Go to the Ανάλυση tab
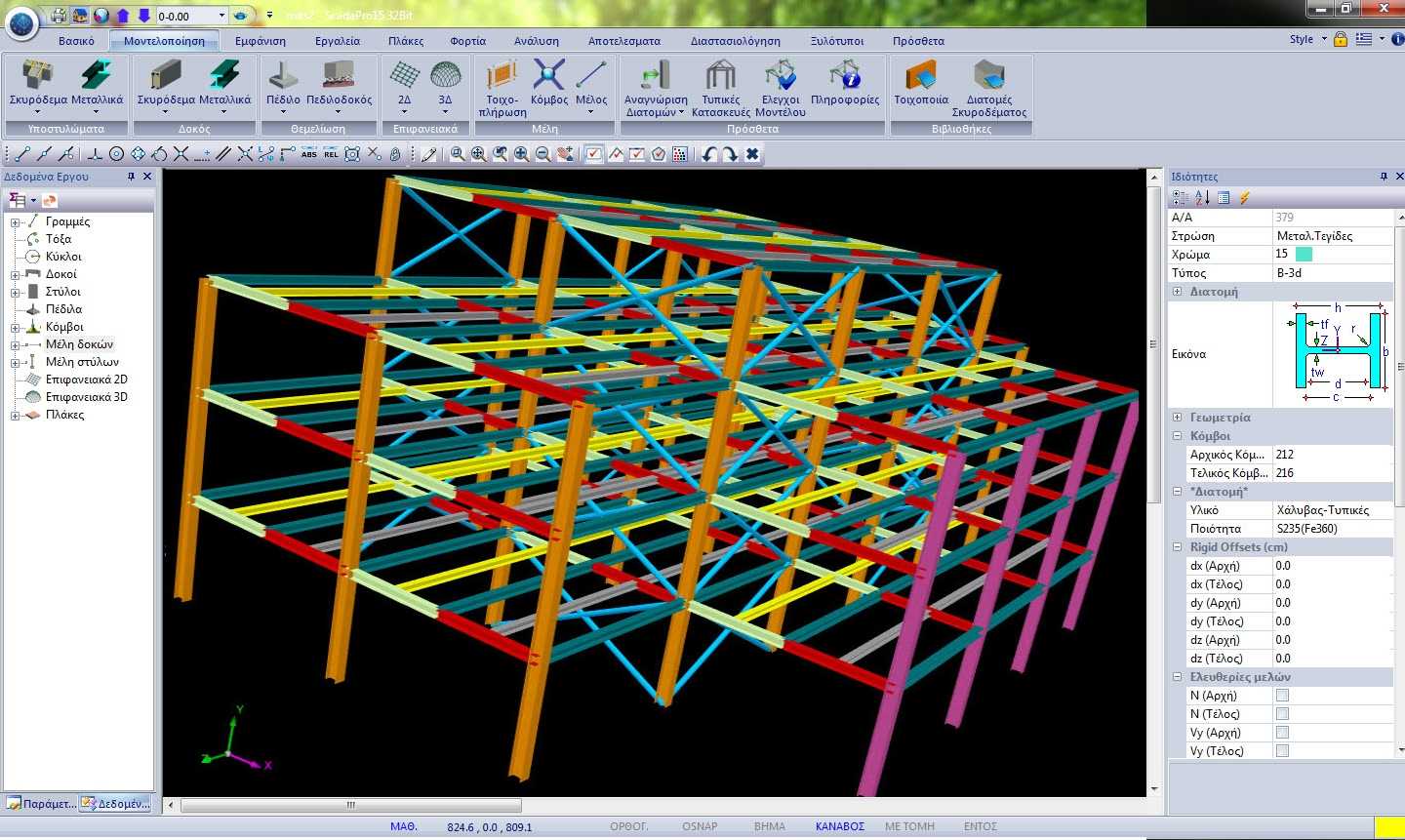1405x840 pixels. pyautogui.click(x=537, y=41)
